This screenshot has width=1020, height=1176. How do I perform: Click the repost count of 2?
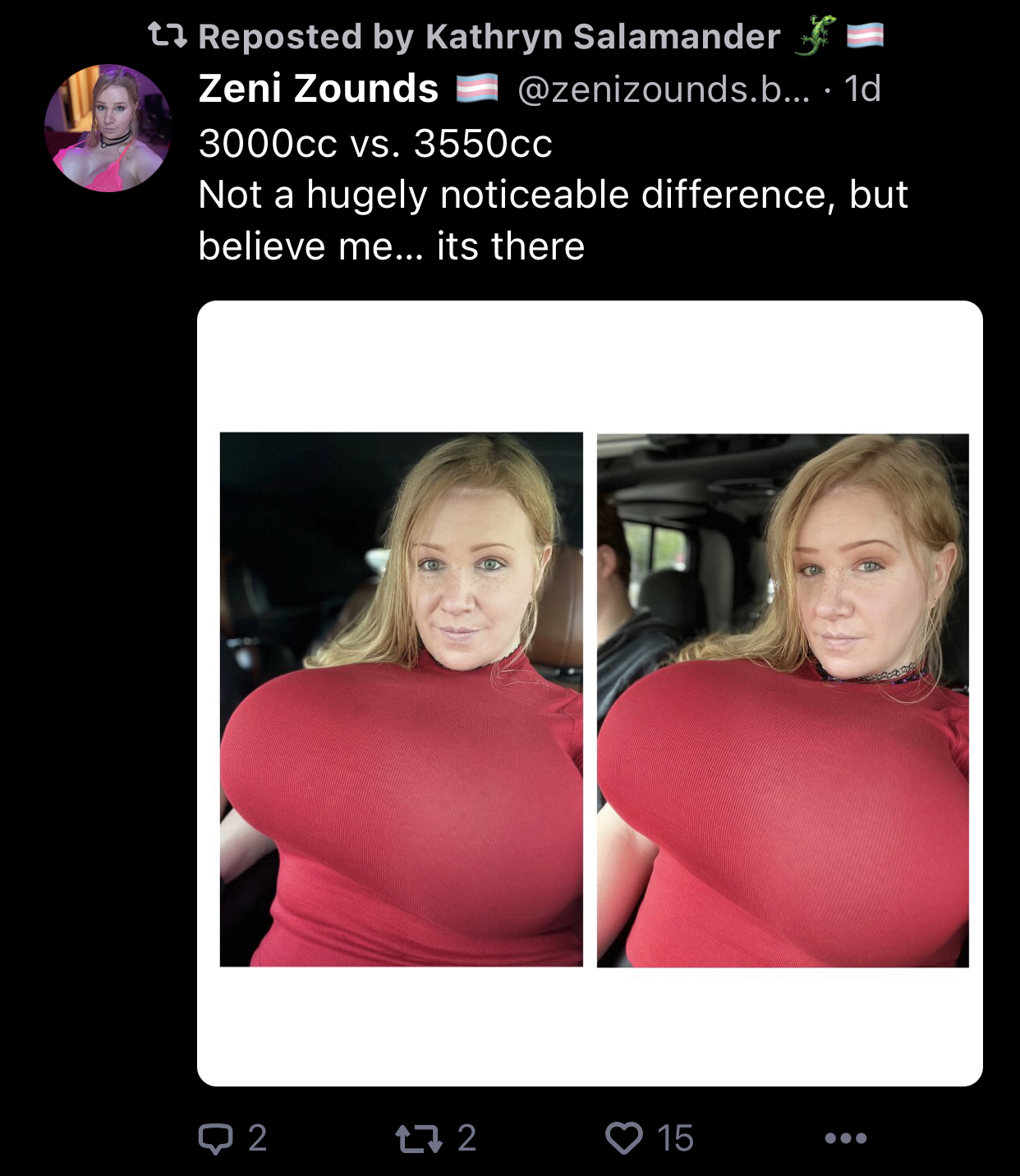466,1138
